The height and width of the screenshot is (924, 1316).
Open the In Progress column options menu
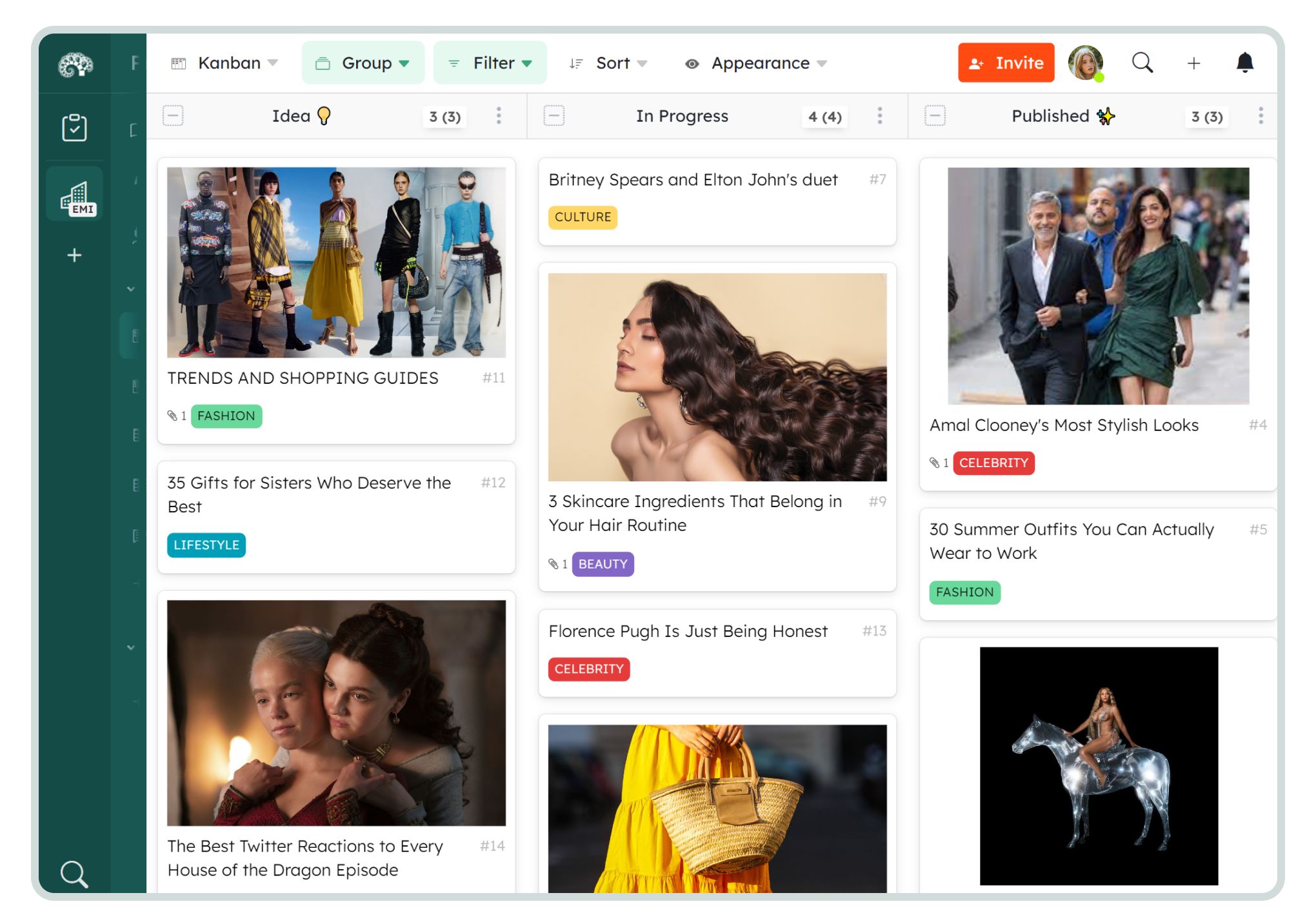[x=880, y=116]
